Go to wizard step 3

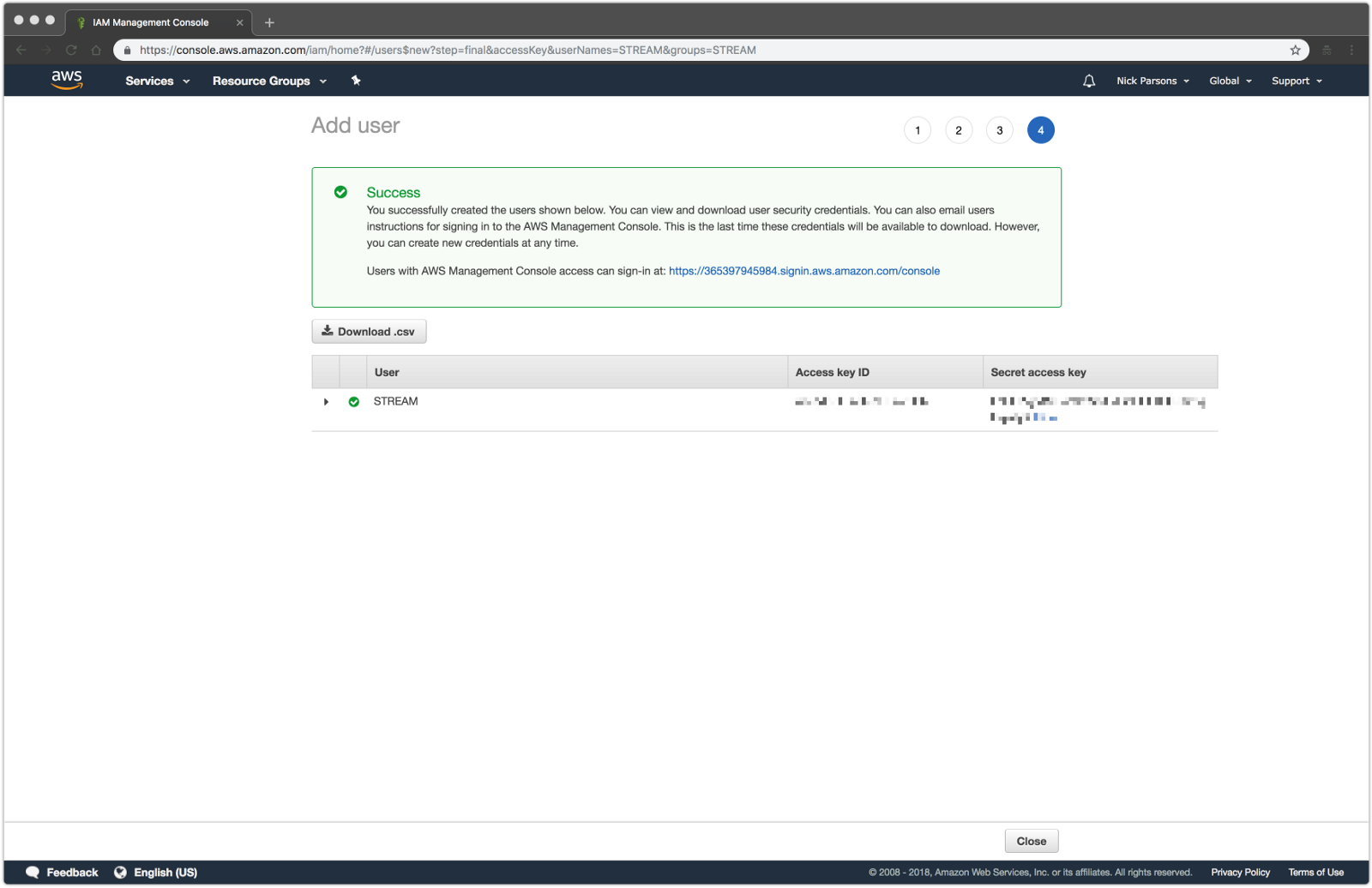(x=1000, y=130)
